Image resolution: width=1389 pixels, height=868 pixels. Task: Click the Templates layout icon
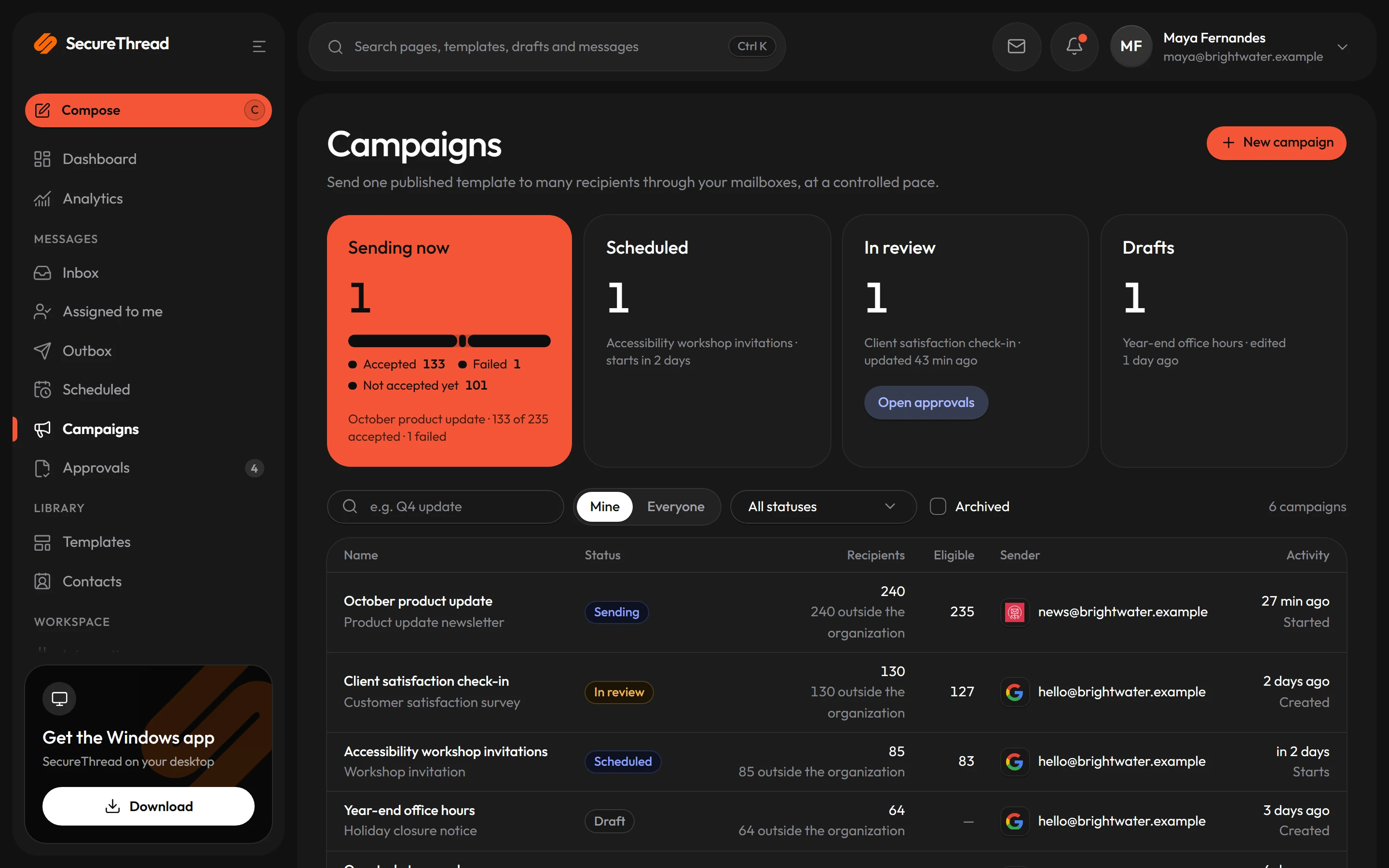coord(42,542)
